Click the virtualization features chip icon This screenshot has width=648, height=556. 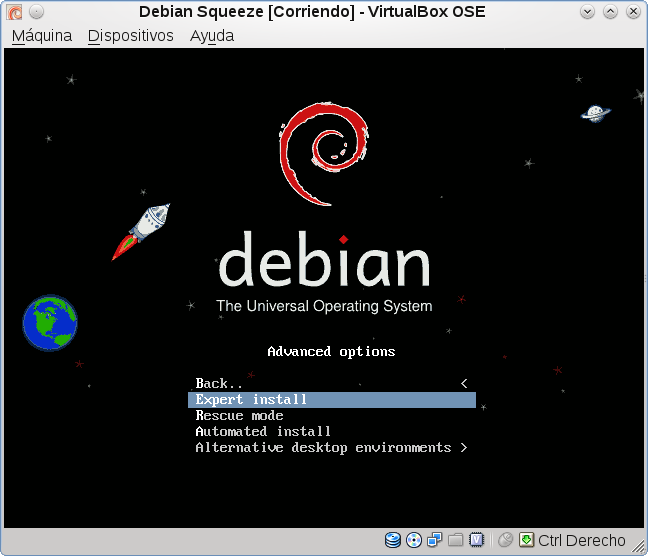(476, 540)
